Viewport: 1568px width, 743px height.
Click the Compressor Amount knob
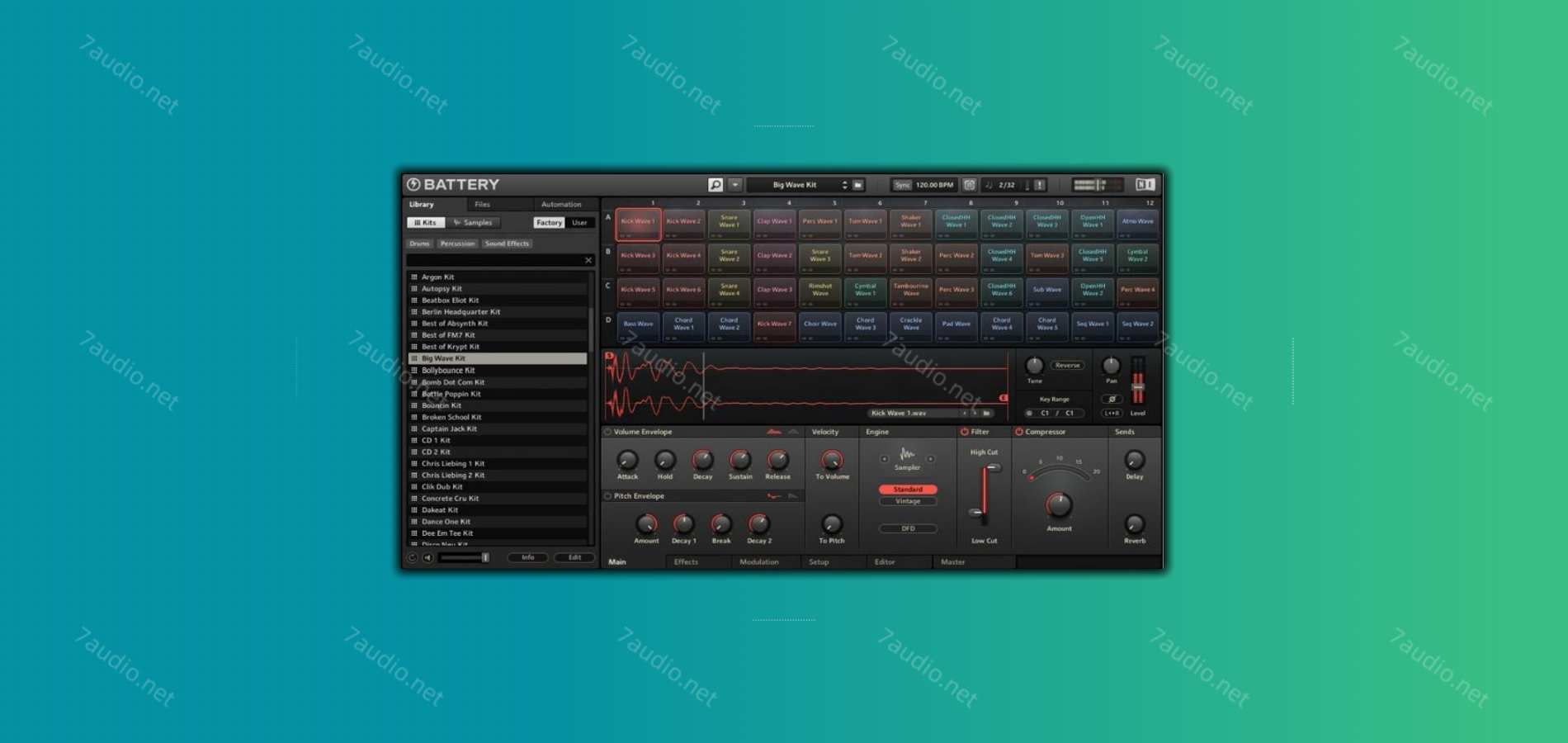point(1059,504)
